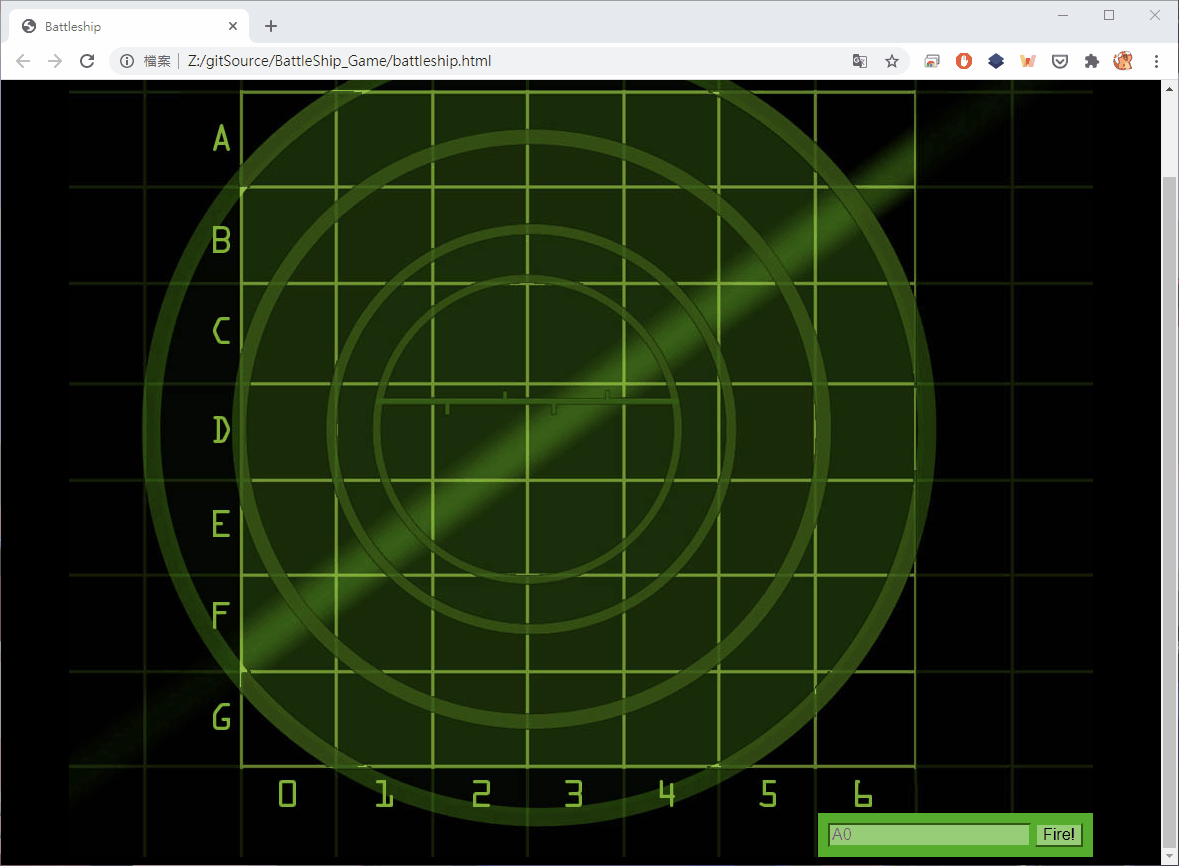Click column label 3 below the grid
Screen dimensions: 1179x866
coord(574,793)
